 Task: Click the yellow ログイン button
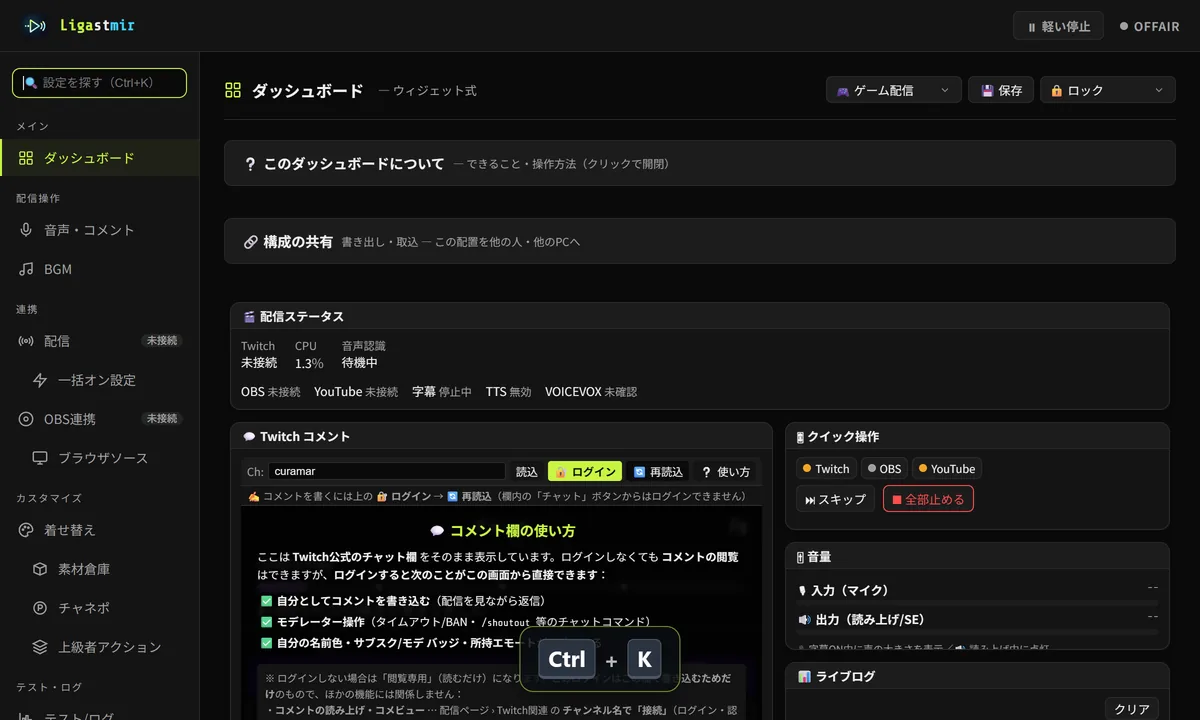(585, 471)
